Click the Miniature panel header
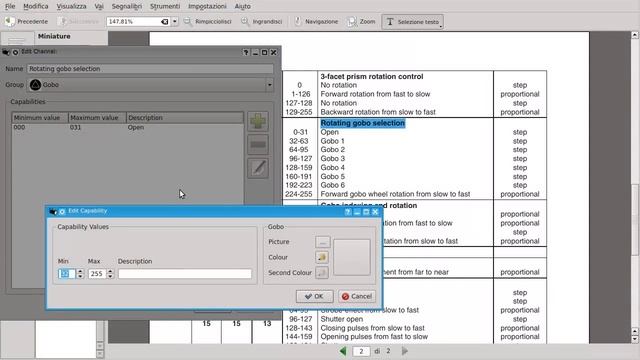Screen dimensions: 640x360 point(54,36)
